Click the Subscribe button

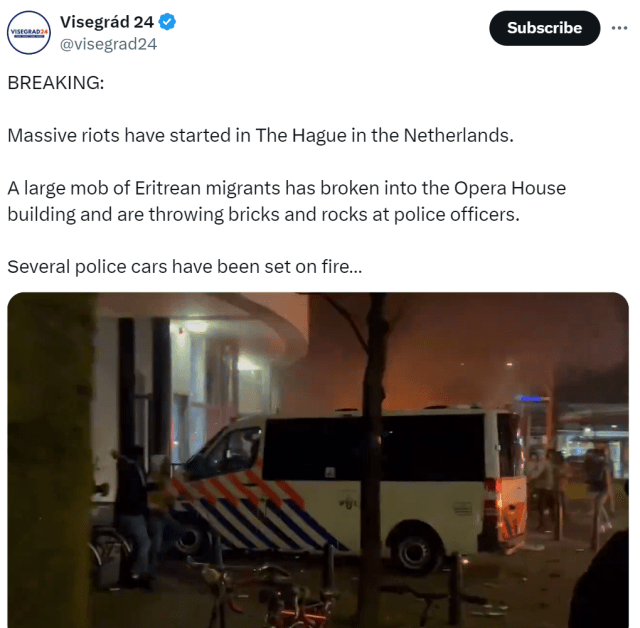tap(544, 28)
